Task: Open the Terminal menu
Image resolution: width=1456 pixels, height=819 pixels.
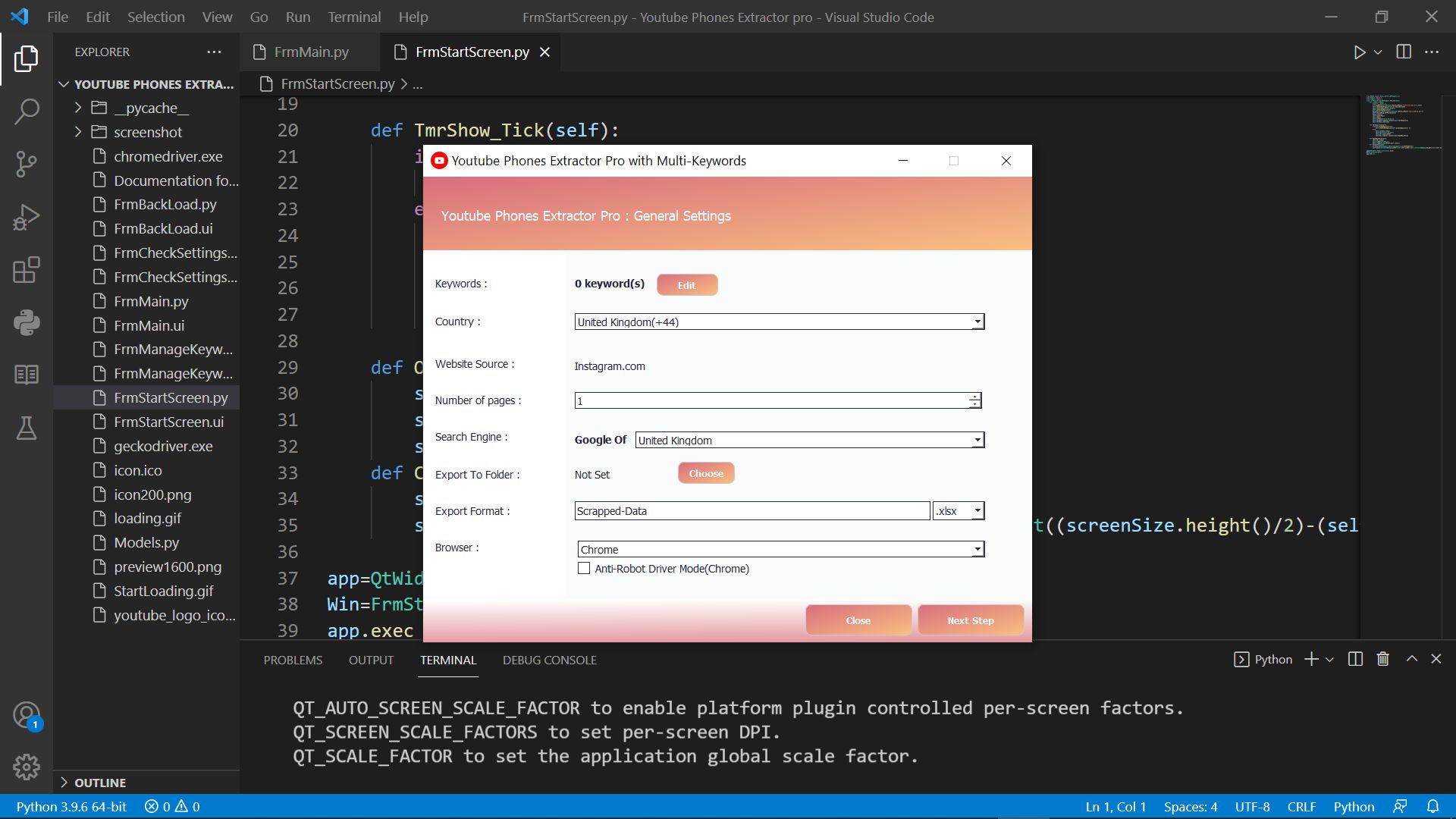Action: point(354,17)
